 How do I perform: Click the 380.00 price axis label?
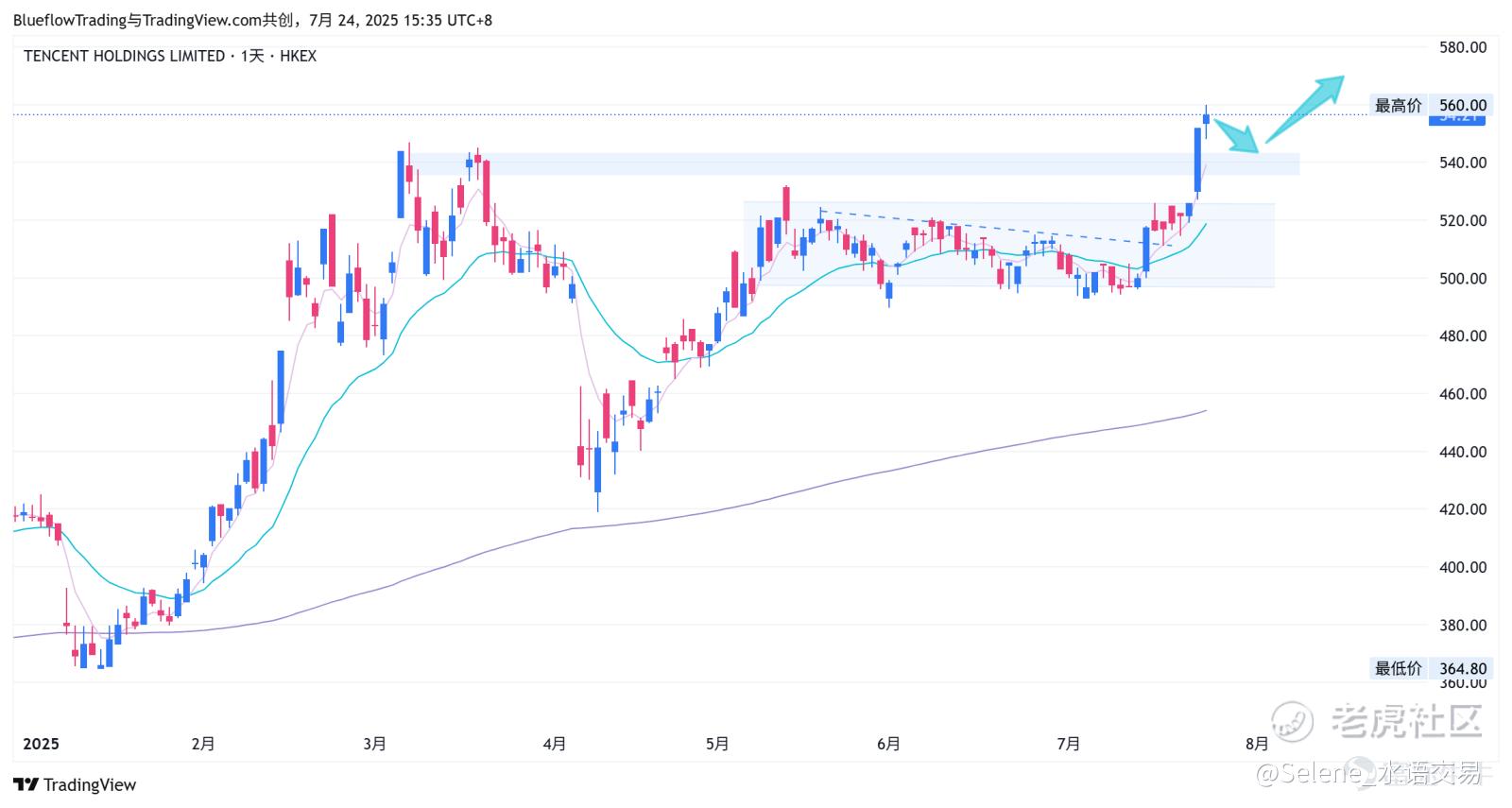1463,625
